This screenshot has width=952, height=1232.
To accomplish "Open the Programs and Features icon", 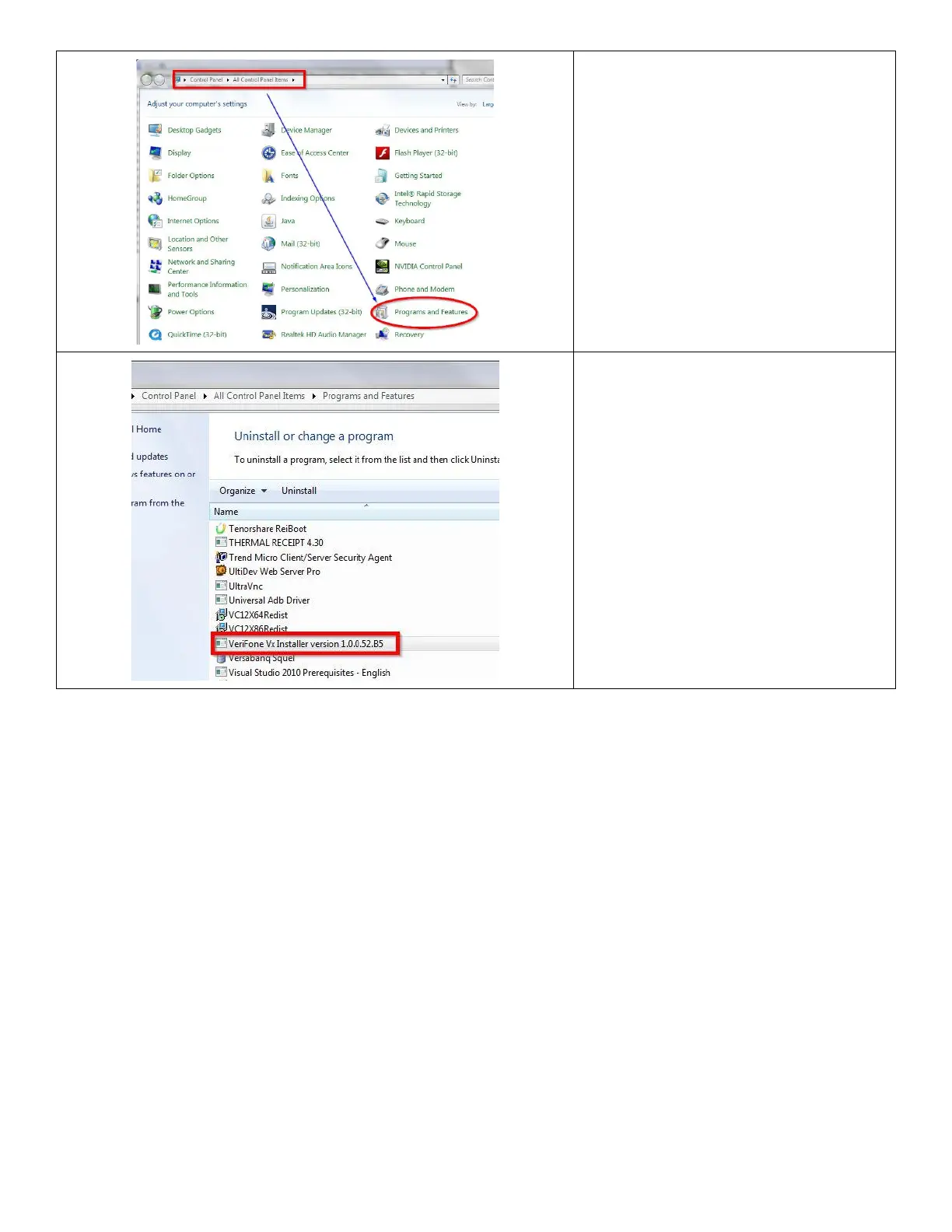I will [x=382, y=312].
